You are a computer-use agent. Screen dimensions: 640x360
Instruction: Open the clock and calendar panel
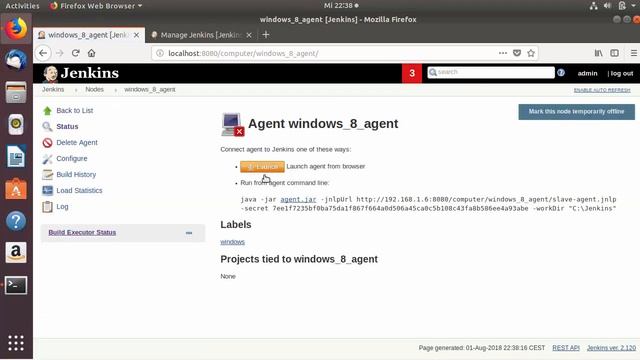(x=341, y=6)
